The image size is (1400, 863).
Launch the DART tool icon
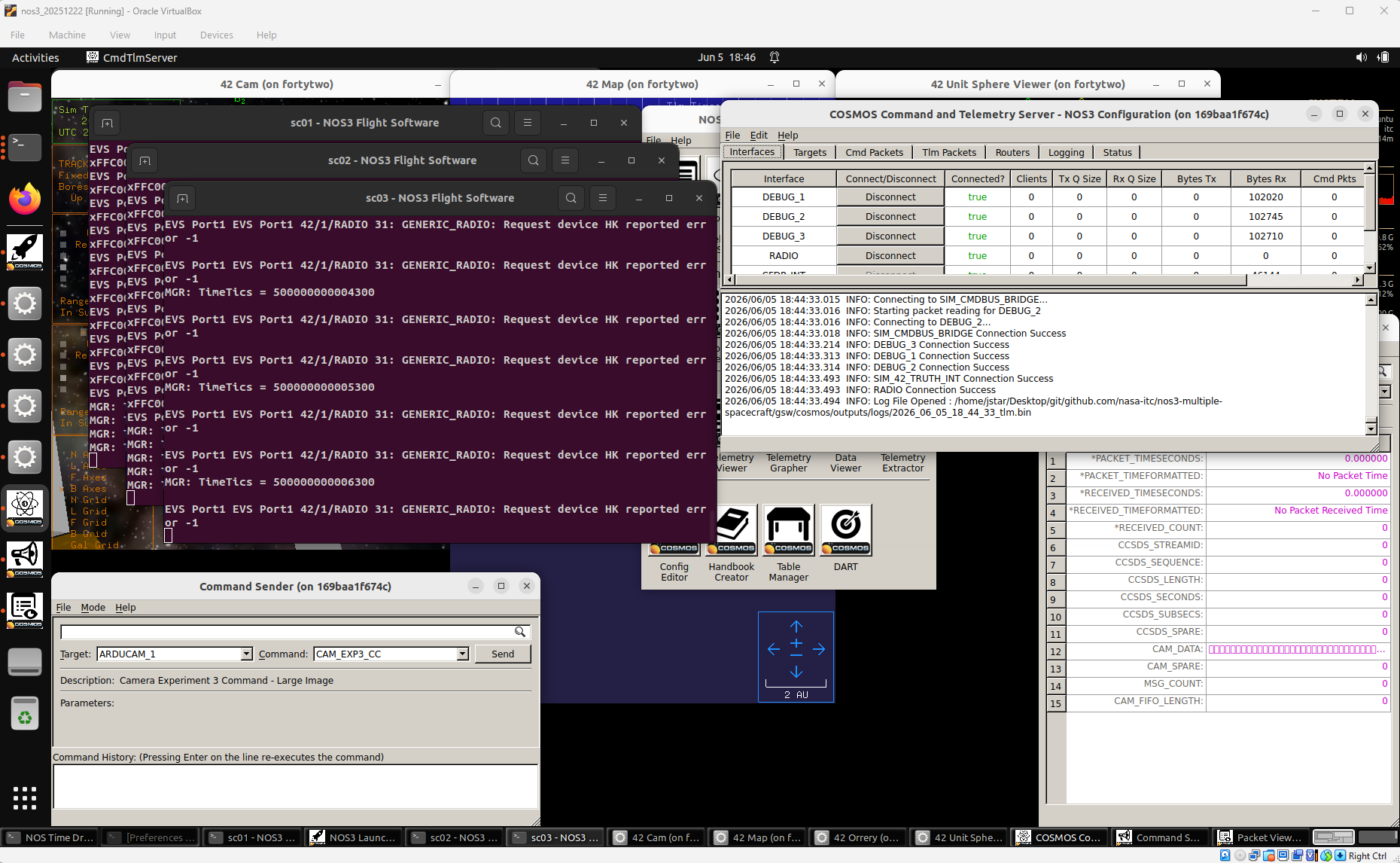click(x=846, y=529)
